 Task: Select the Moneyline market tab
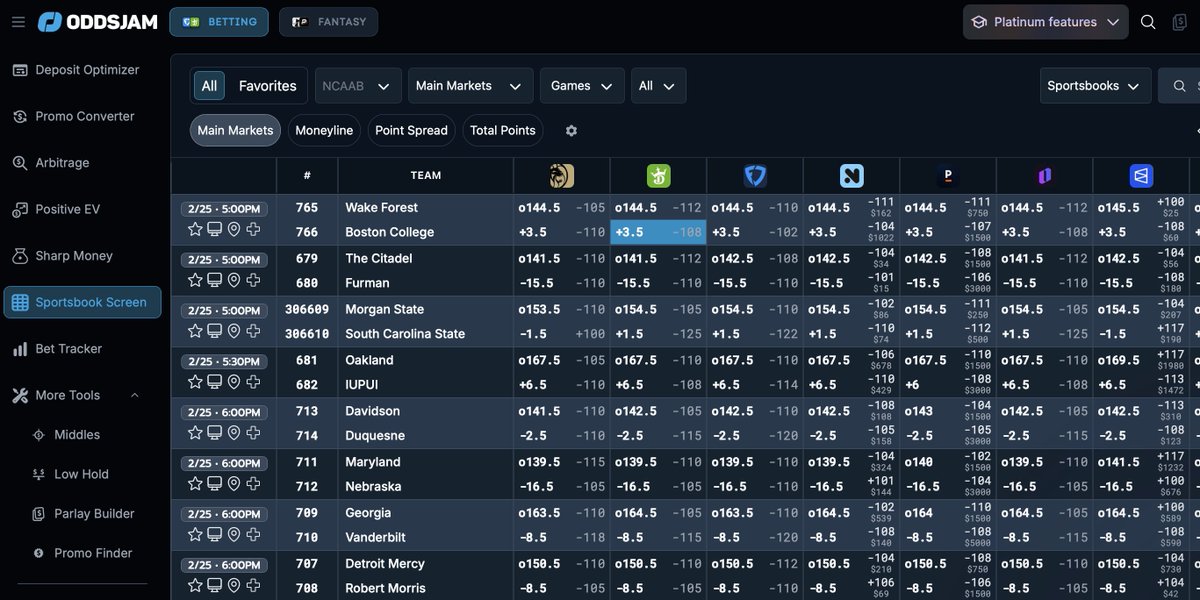323,130
